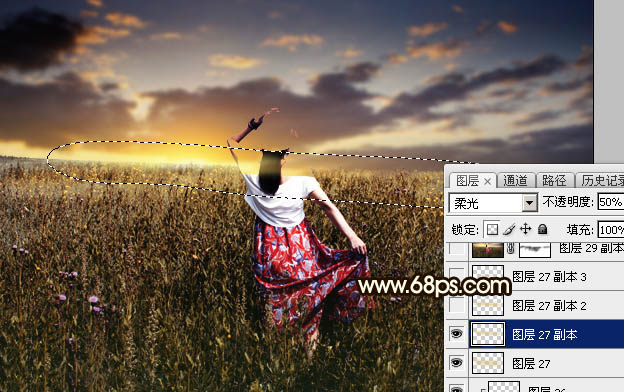Select layer name 图层 27
Viewport: 624px width, 392px height.
point(531,364)
